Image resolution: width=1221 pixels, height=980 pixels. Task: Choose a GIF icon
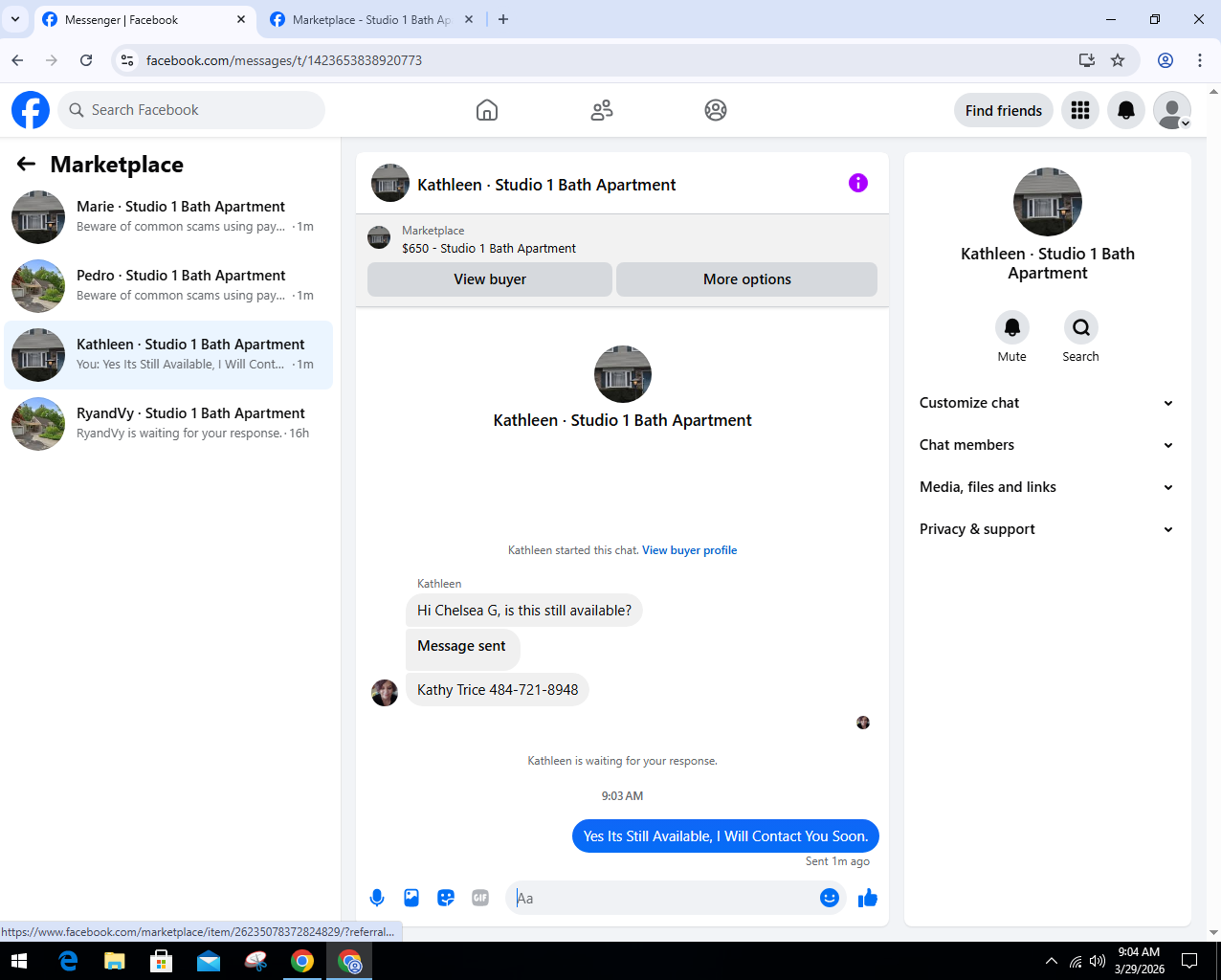(480, 898)
